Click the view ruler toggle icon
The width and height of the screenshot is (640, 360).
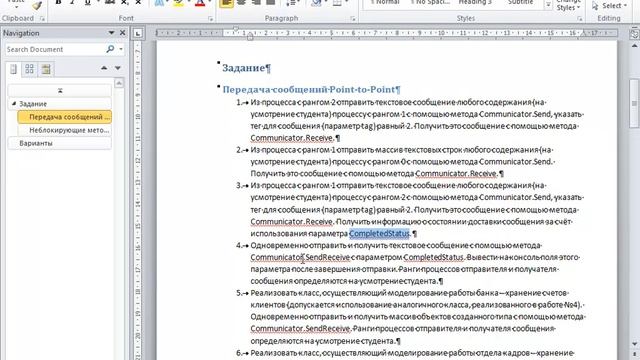pos(634,34)
